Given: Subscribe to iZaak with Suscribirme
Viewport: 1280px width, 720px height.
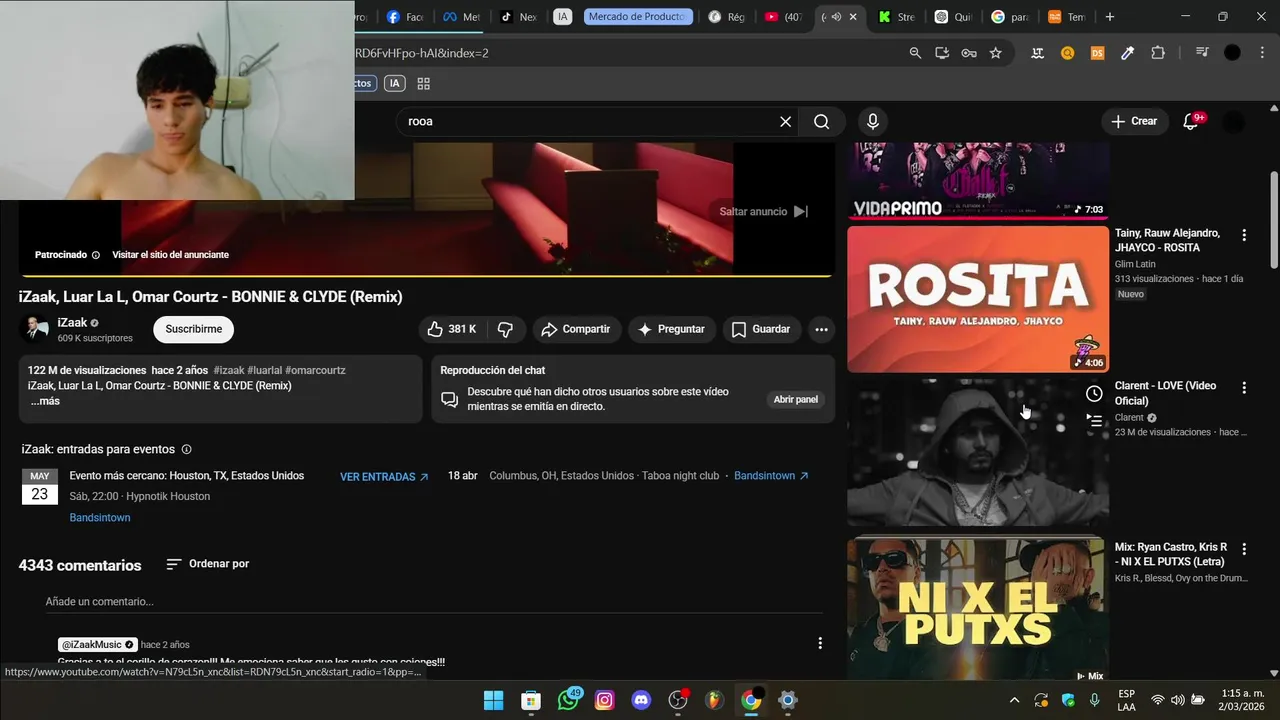Looking at the screenshot, I should 193,329.
